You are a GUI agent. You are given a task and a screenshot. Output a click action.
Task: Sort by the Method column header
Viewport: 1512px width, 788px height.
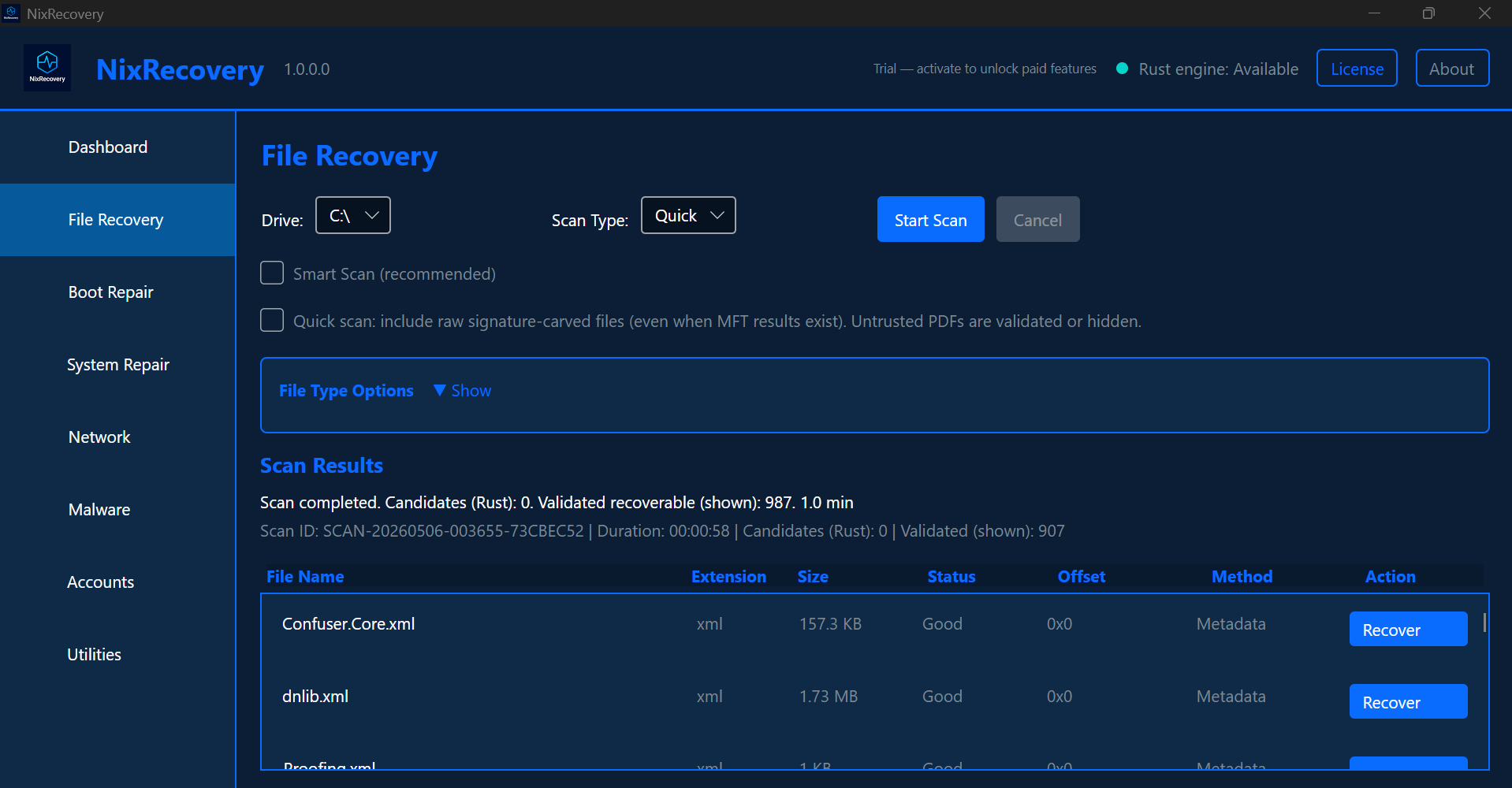1242,577
